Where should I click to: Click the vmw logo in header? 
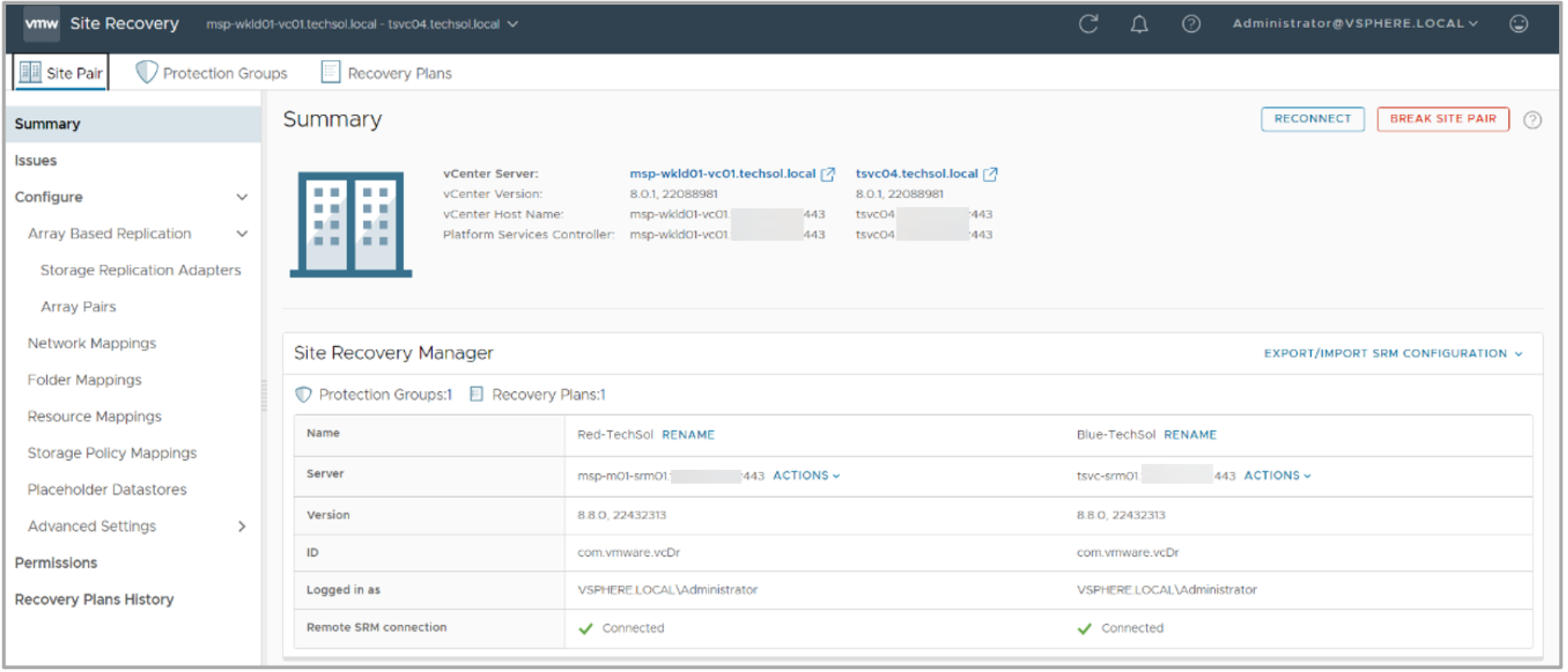click(x=41, y=24)
